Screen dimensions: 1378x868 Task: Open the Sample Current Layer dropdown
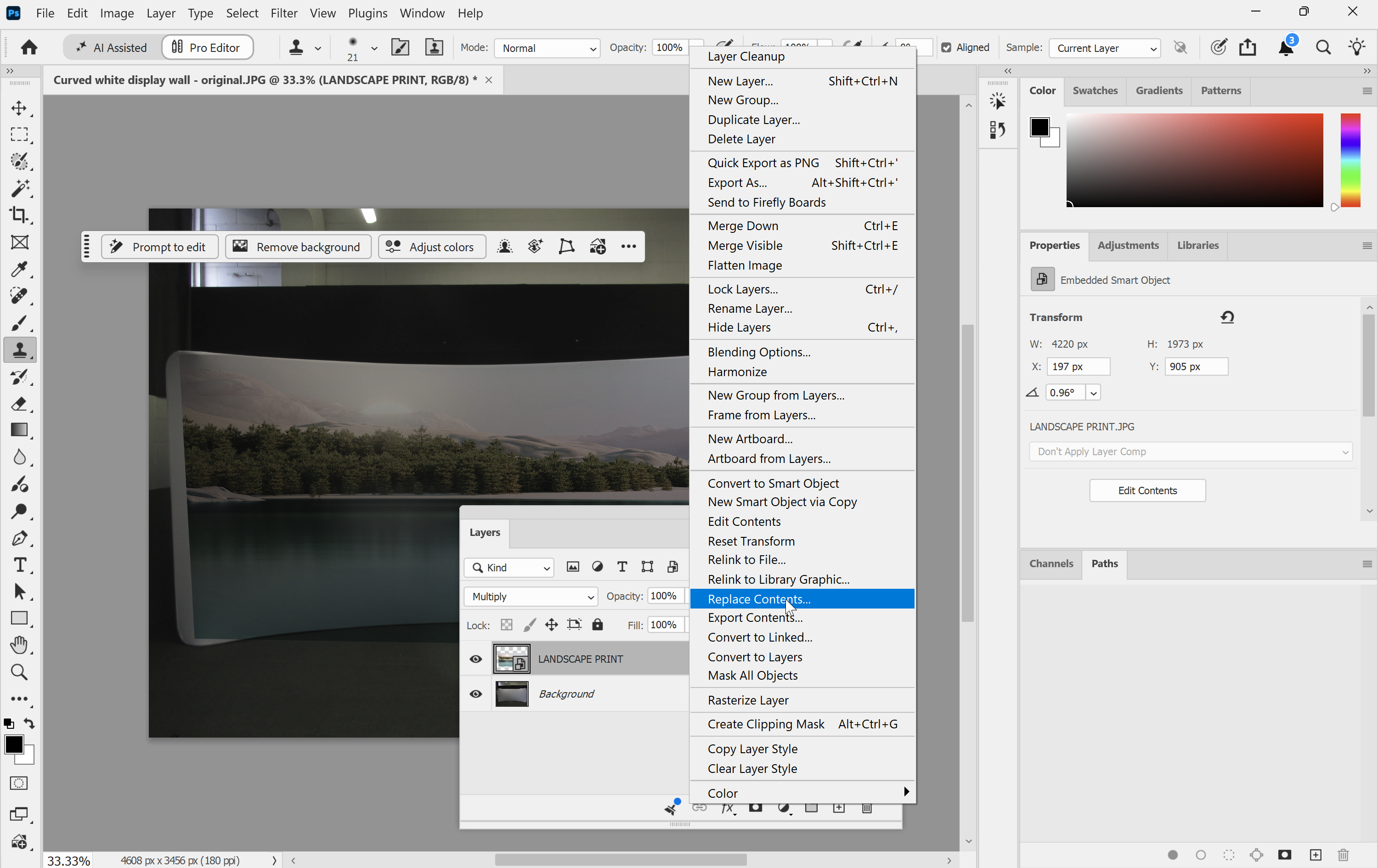coord(1104,48)
